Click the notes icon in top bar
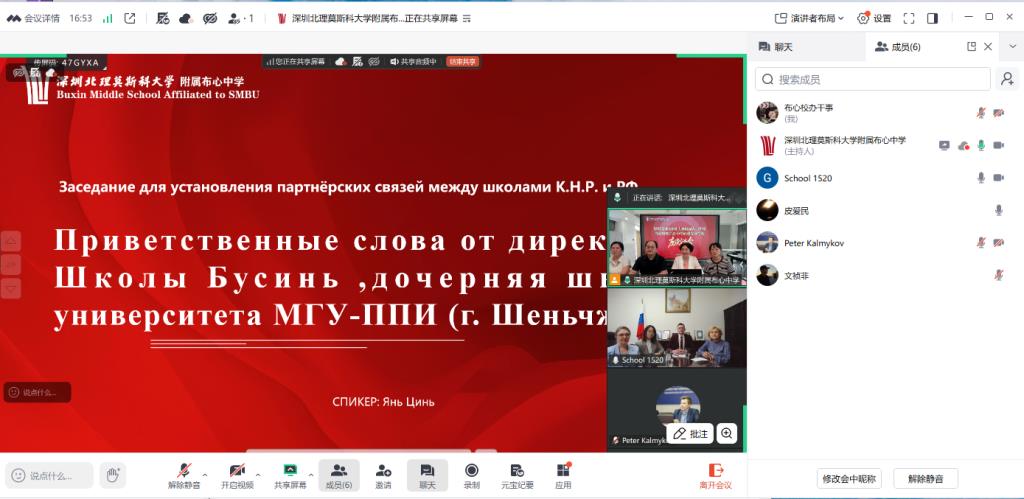The height and width of the screenshot is (499, 1024). pos(163,18)
